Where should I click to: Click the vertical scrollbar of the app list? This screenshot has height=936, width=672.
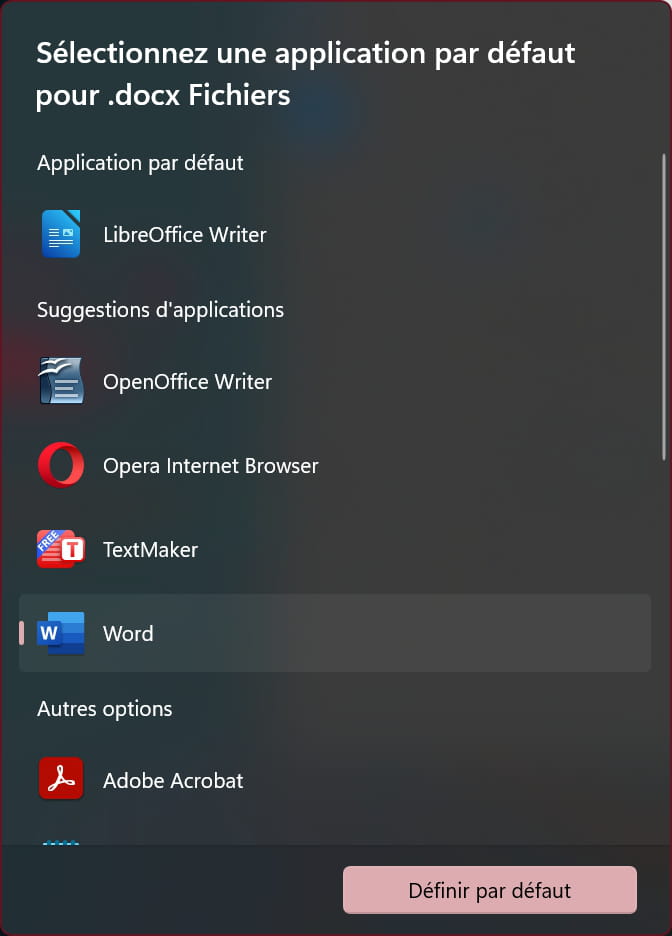[664, 307]
